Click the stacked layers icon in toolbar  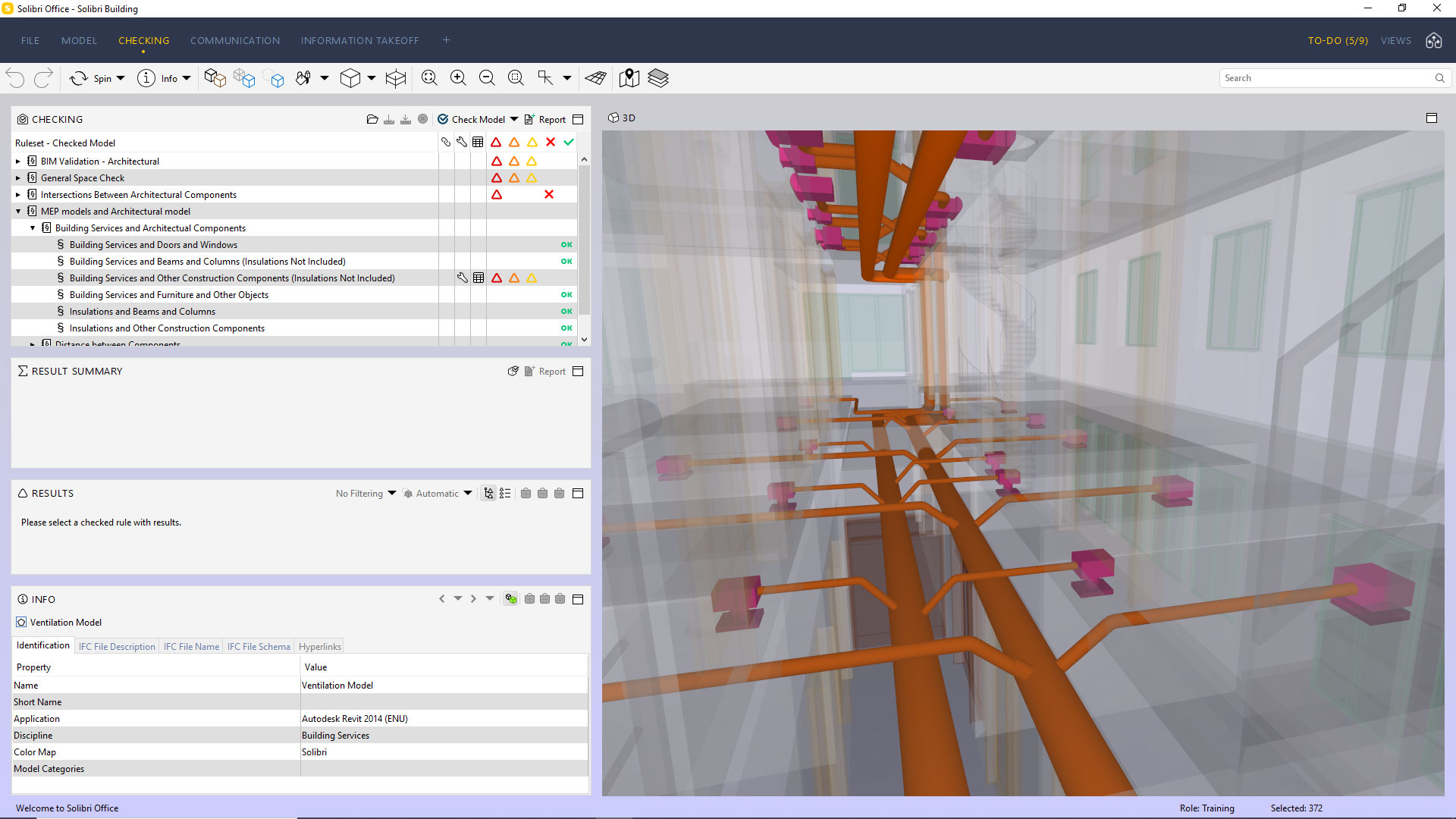click(x=658, y=78)
